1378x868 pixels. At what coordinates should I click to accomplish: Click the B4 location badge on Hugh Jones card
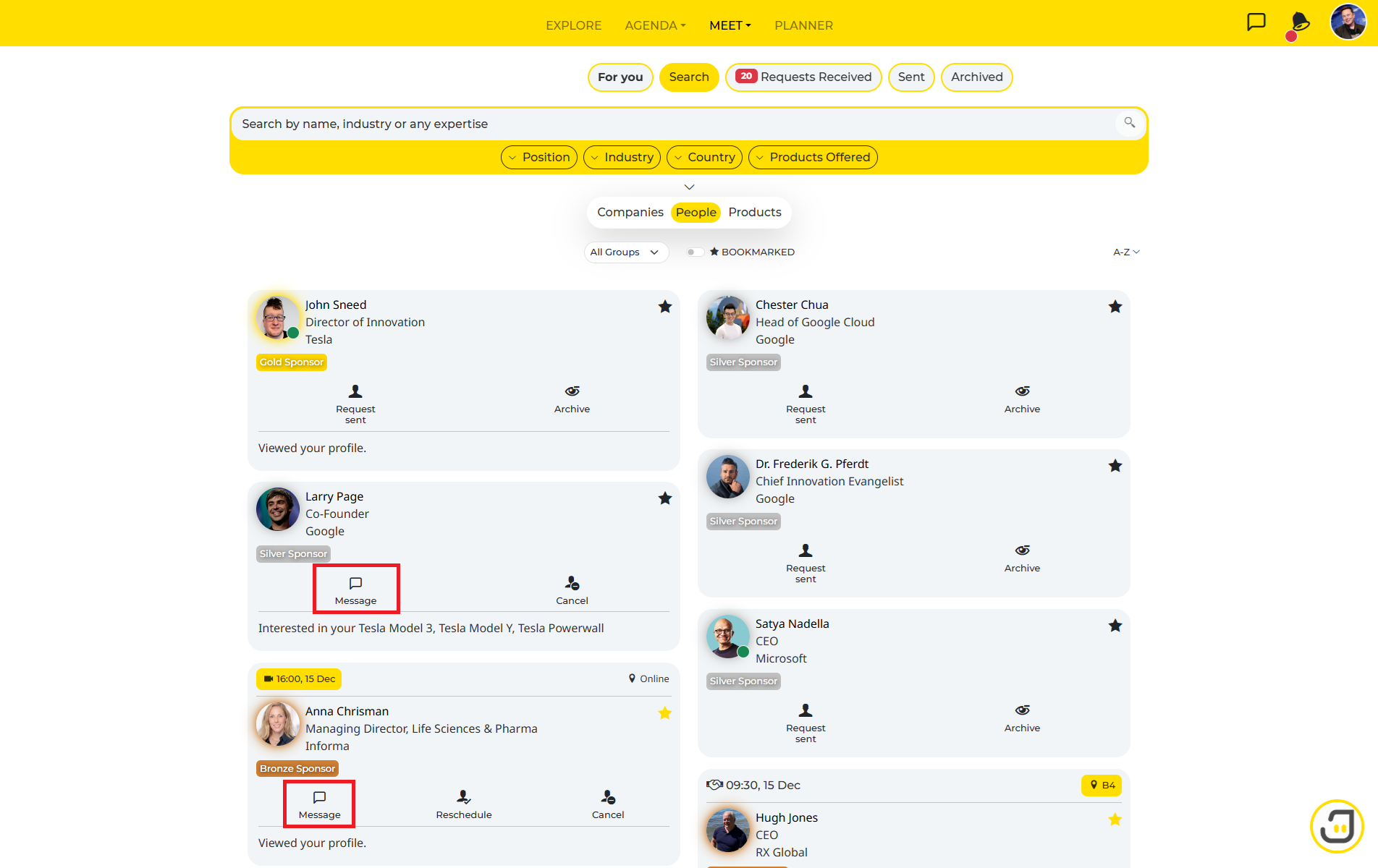tap(1102, 785)
